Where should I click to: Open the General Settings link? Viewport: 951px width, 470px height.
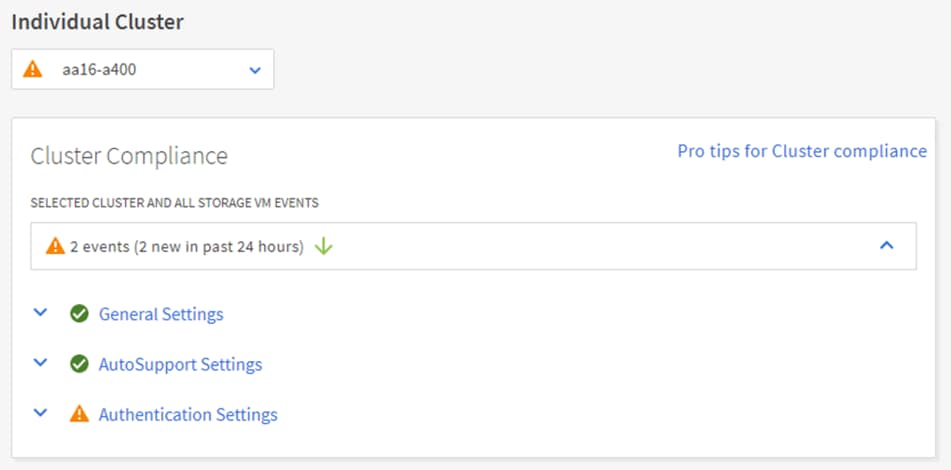click(x=161, y=314)
